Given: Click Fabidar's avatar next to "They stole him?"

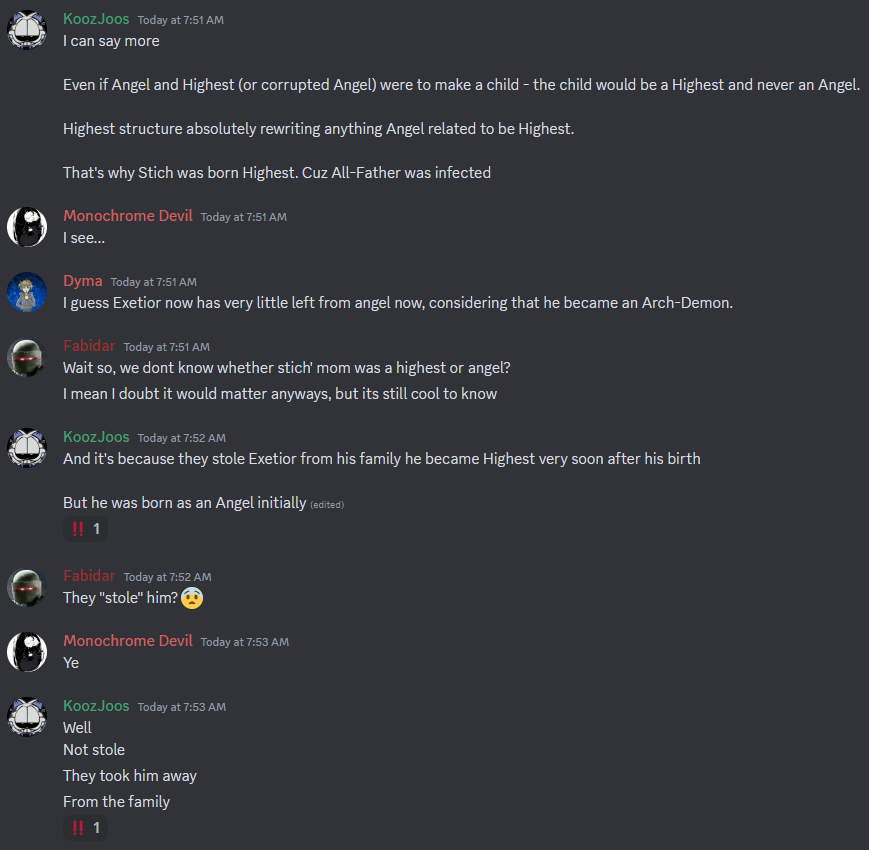Looking at the screenshot, I should [x=27, y=587].
